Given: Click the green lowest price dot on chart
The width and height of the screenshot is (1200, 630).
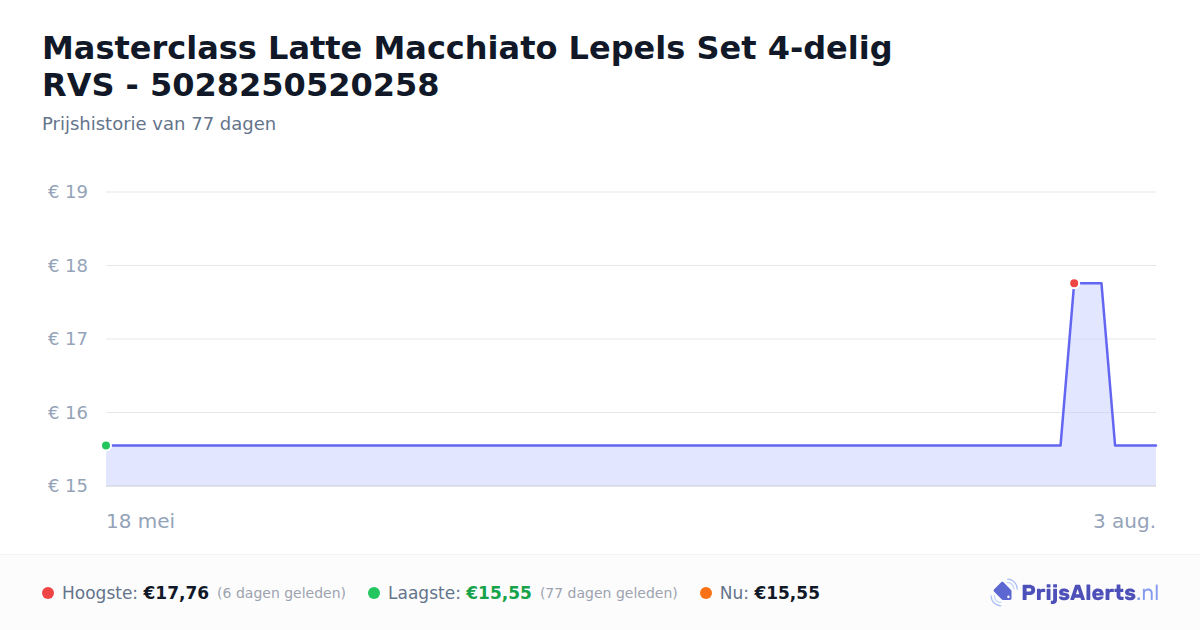Looking at the screenshot, I should (106, 445).
